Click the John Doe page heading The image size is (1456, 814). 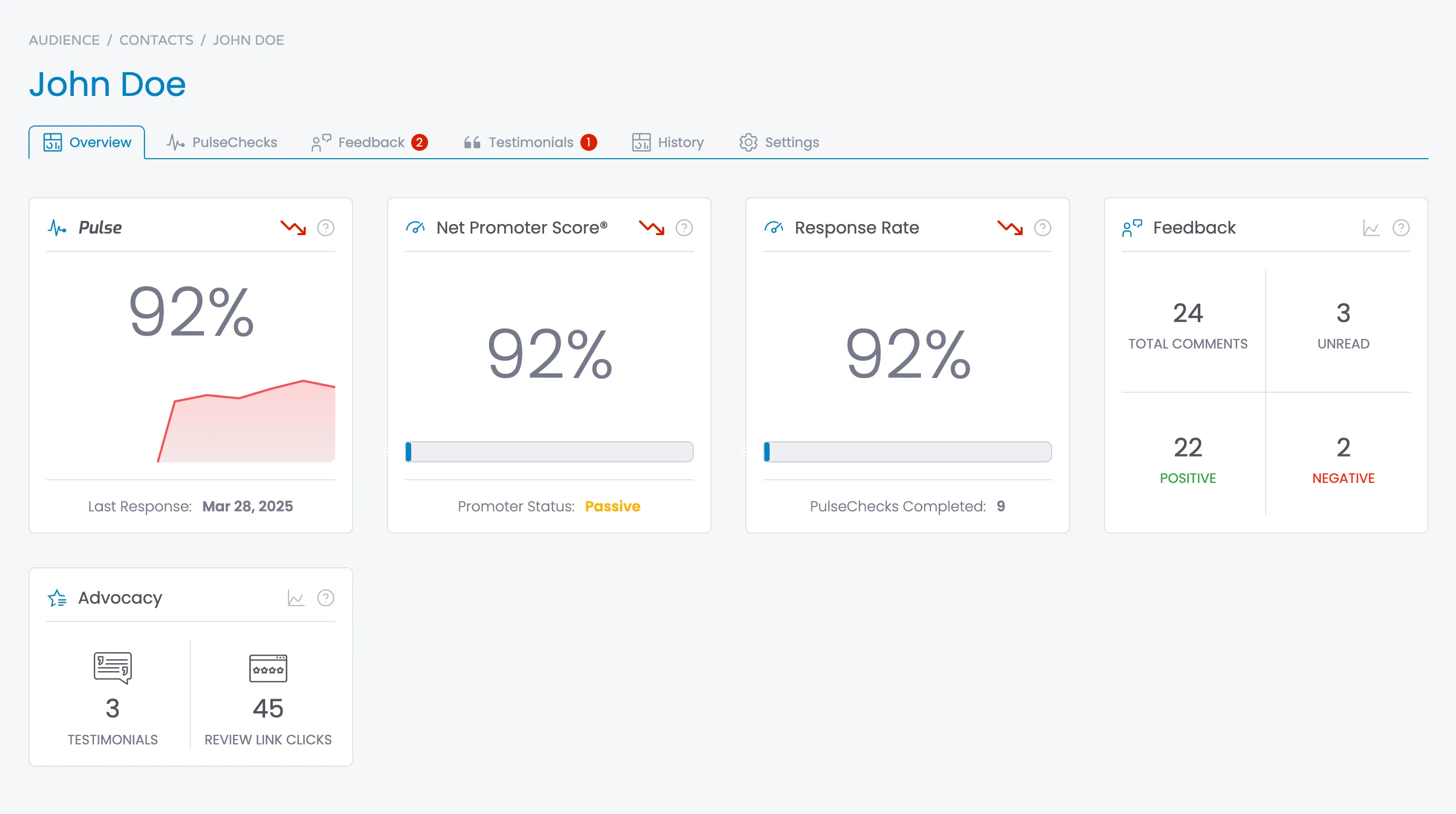tap(108, 85)
